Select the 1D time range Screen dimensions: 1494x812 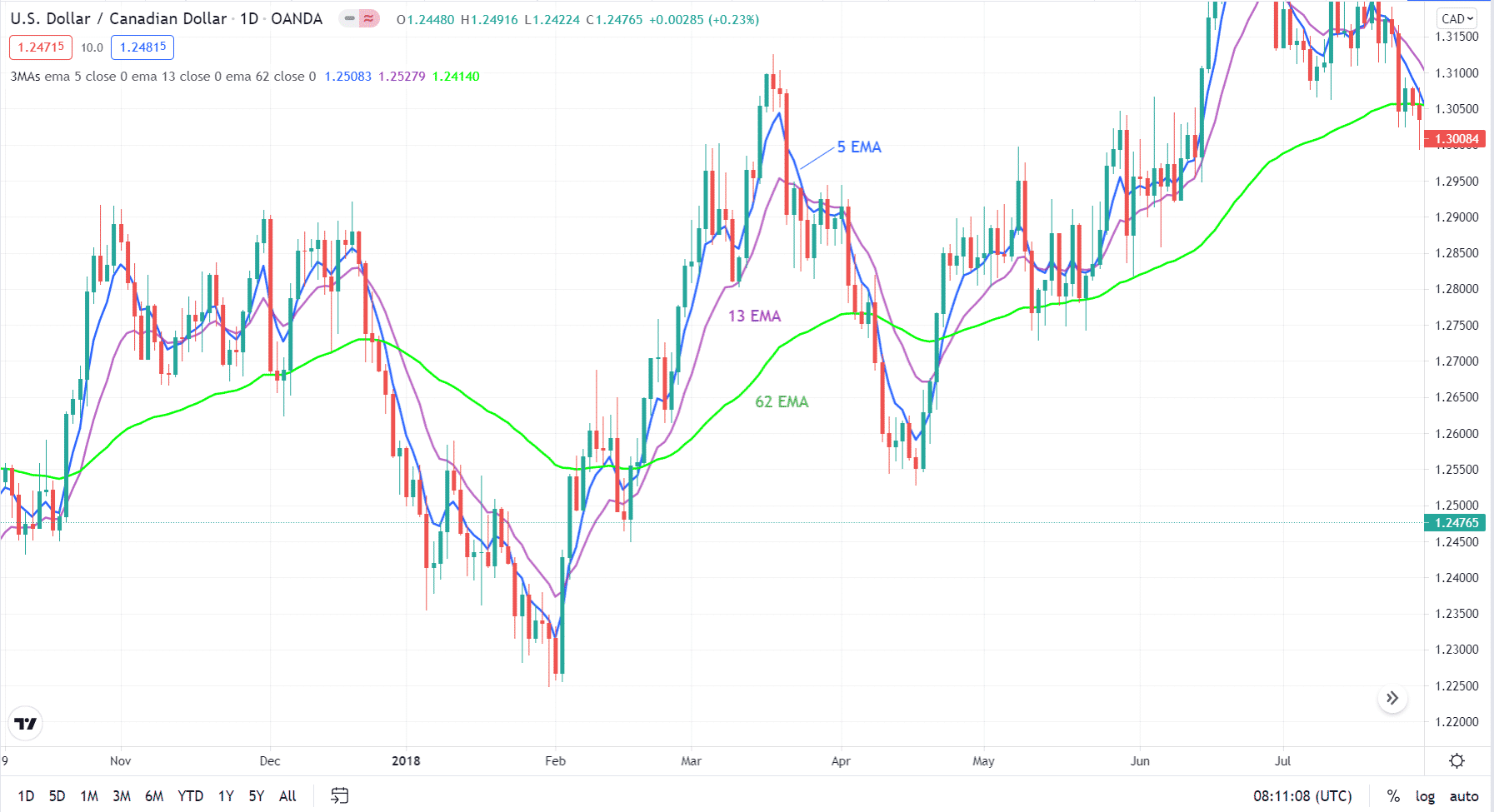26,795
